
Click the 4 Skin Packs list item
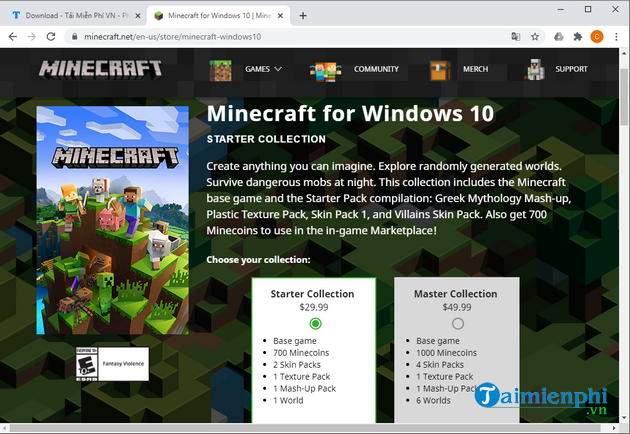[440, 365]
